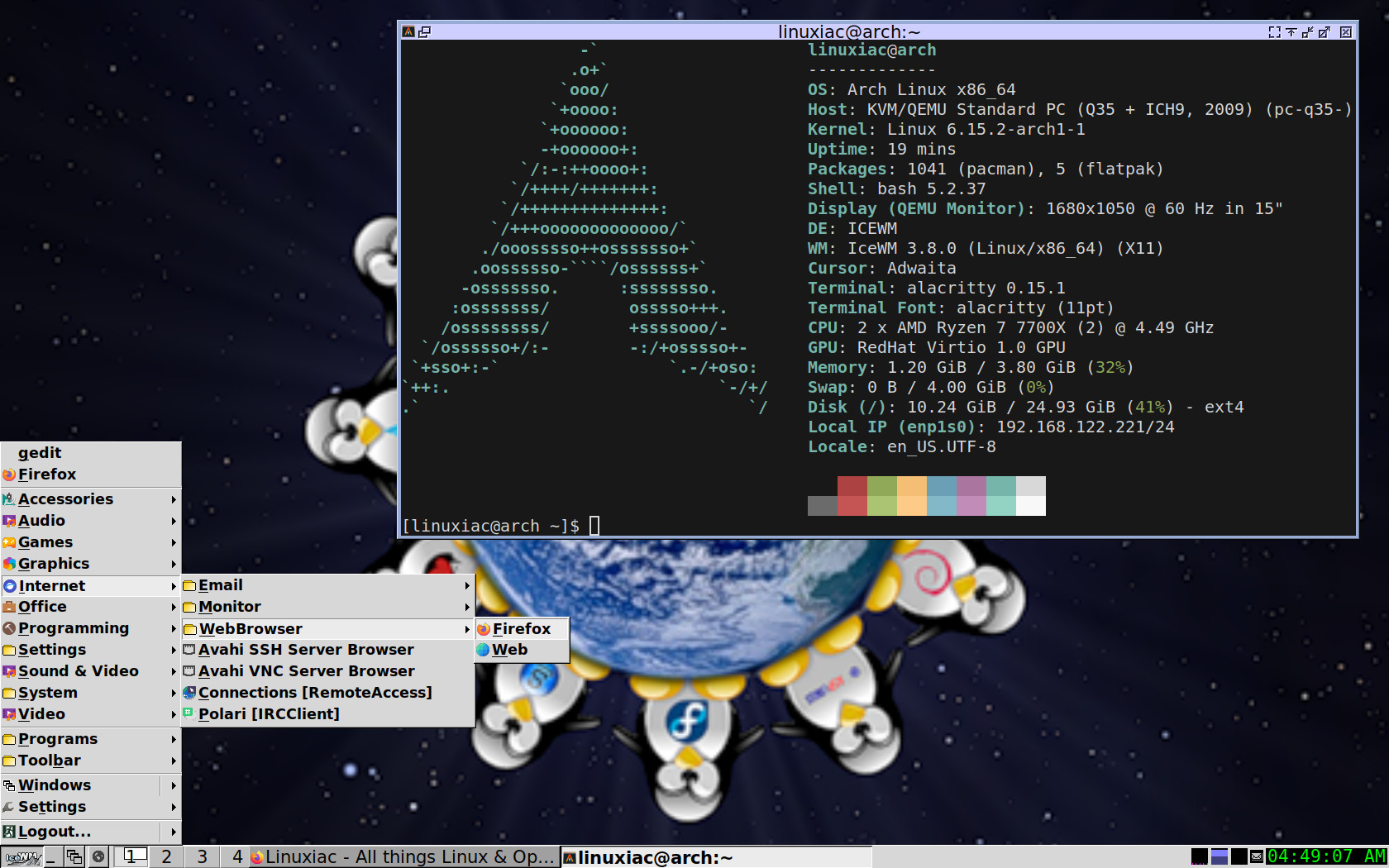The image size is (1389, 868).
Task: Open the Office menu category
Action: [91, 607]
